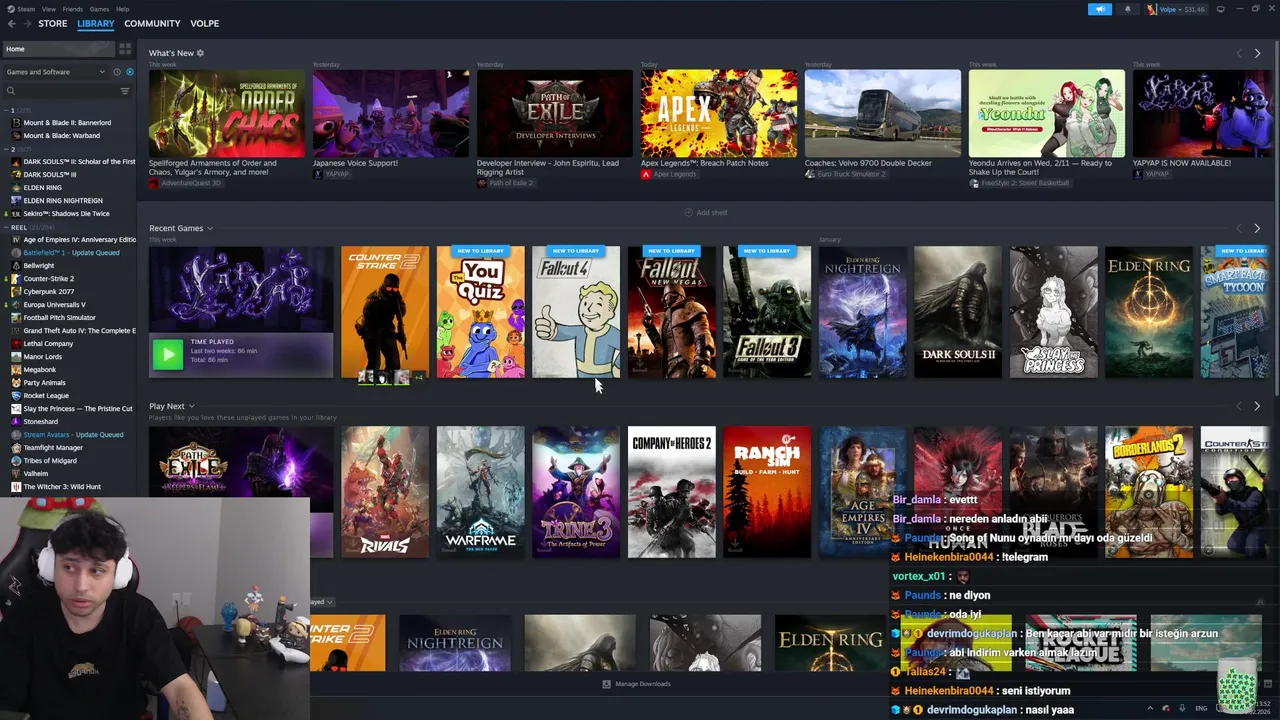Select The Witcher 3: Wild Hunt

pos(68,487)
